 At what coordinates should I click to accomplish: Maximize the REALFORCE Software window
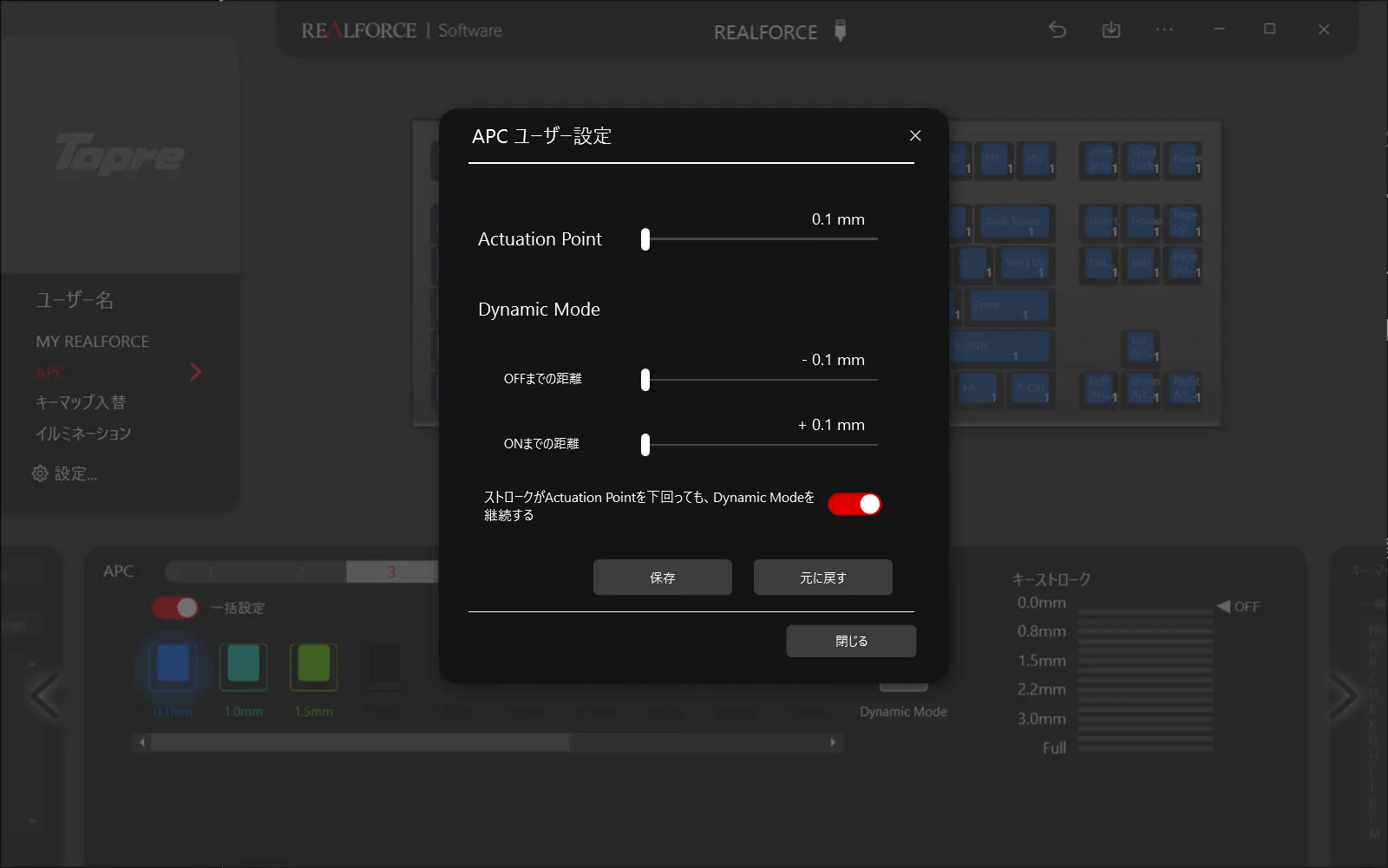click(1270, 29)
